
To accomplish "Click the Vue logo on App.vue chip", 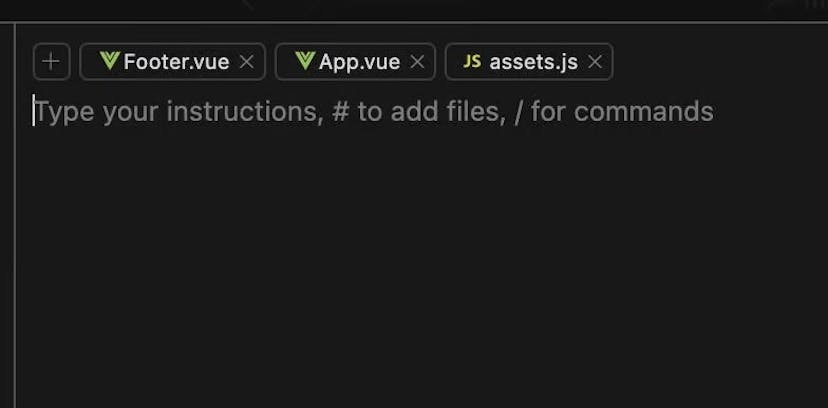I will pyautogui.click(x=305, y=62).
